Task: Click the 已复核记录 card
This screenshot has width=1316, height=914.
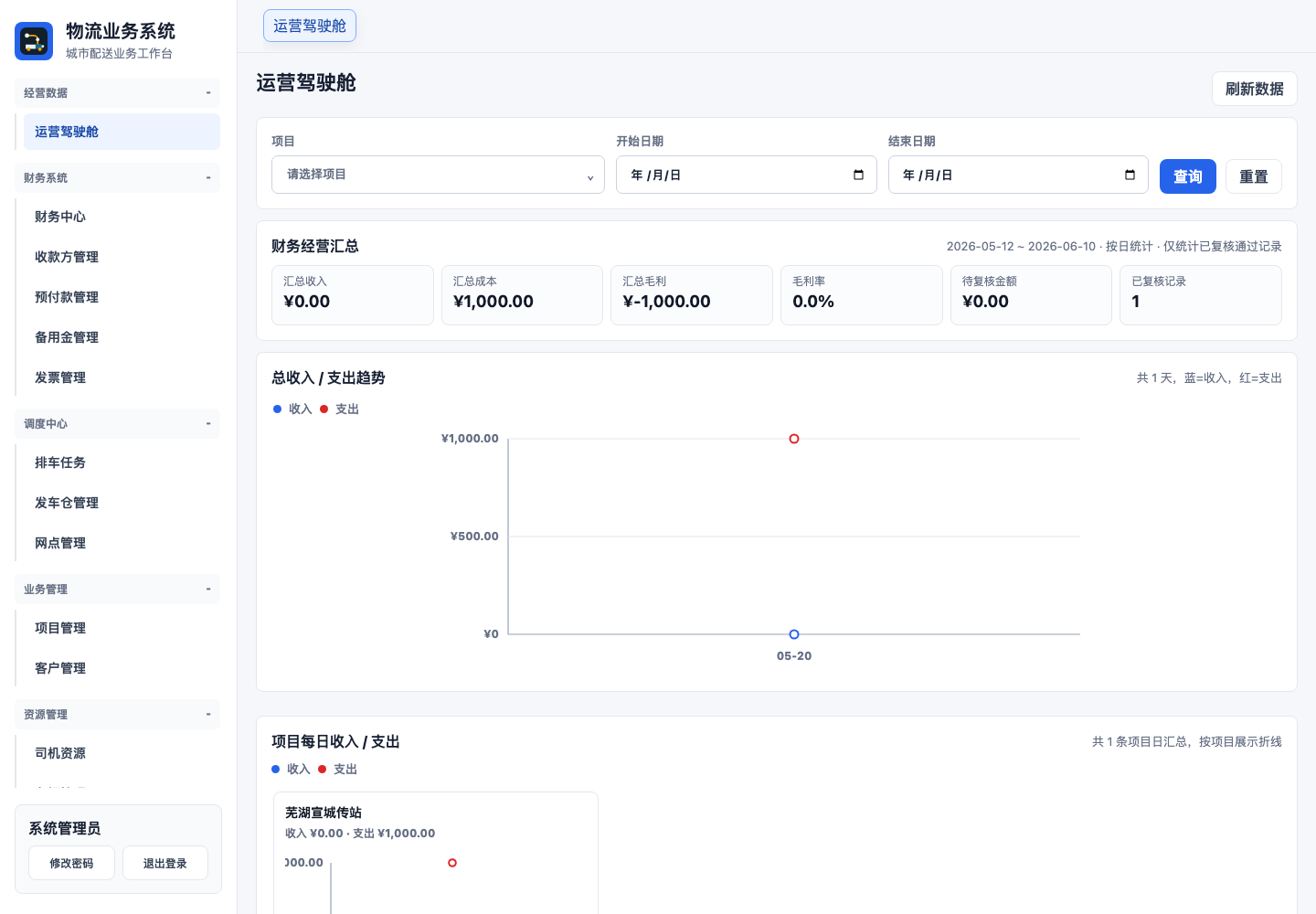Action: 1201,295
